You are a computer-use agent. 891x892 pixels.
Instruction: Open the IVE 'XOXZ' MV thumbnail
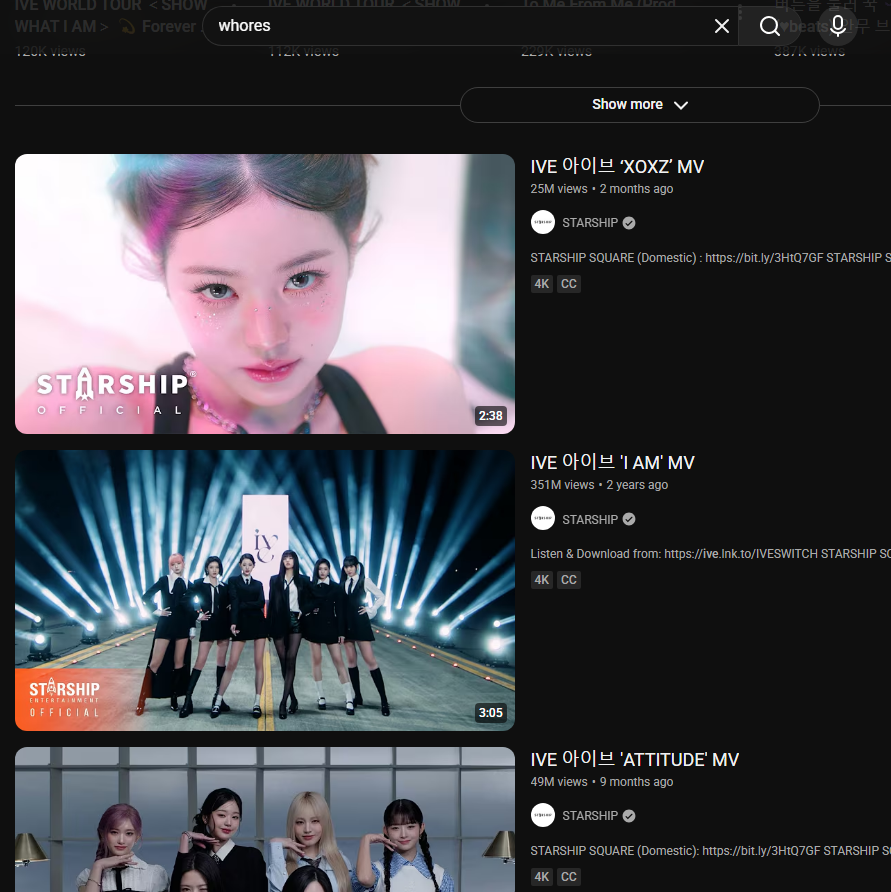pyautogui.click(x=265, y=294)
